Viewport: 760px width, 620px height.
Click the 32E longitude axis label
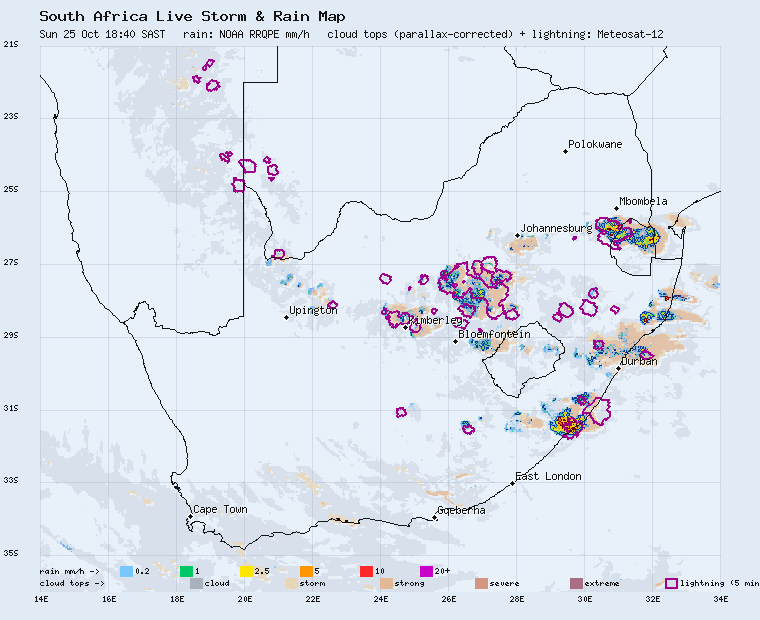pyautogui.click(x=653, y=599)
